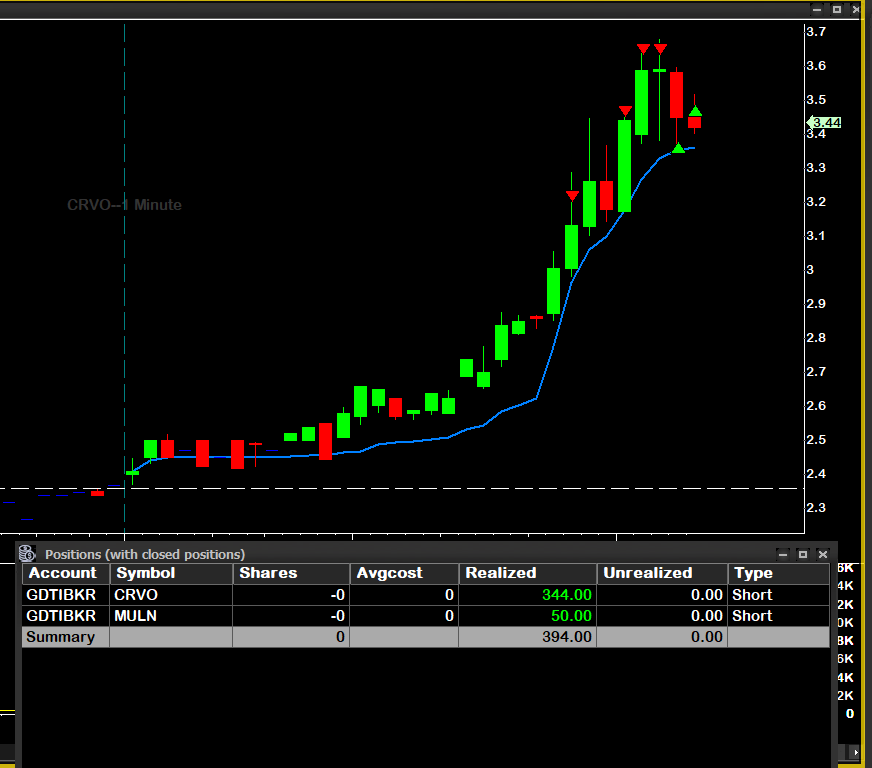
Task: Click the Short type in CRVO row
Action: [x=752, y=595]
